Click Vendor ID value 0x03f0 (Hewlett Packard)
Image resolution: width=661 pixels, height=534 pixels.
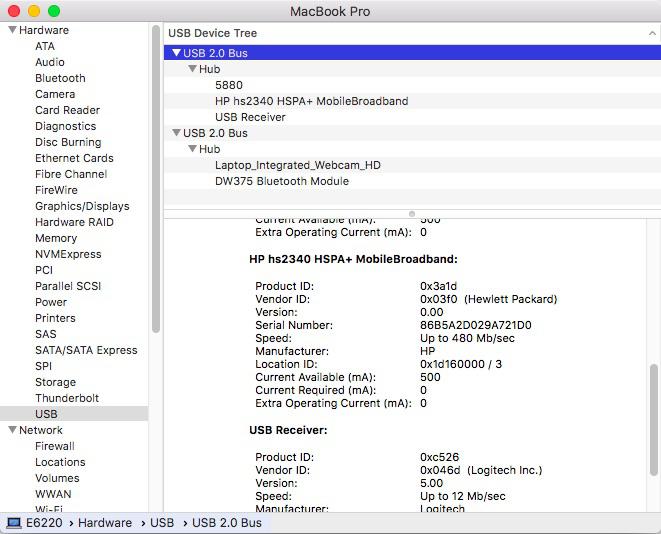point(489,299)
